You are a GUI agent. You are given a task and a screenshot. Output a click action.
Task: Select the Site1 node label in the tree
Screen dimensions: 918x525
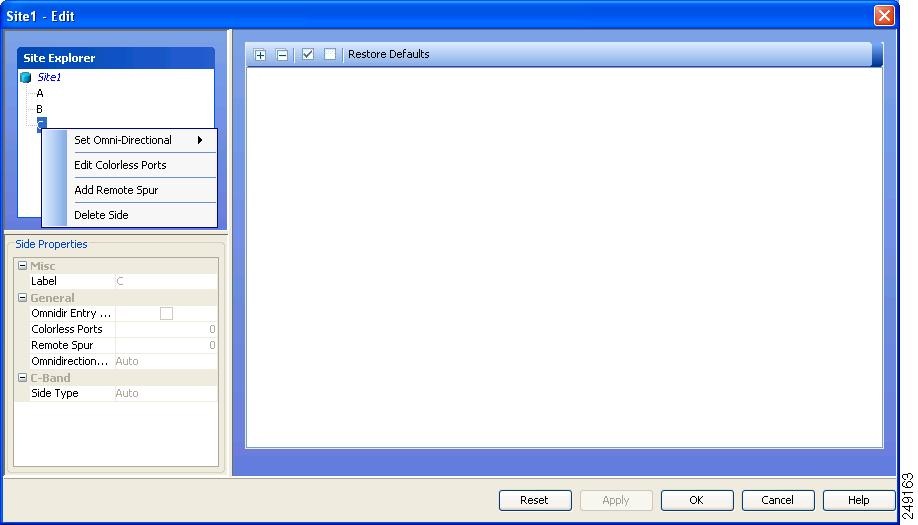coord(49,77)
